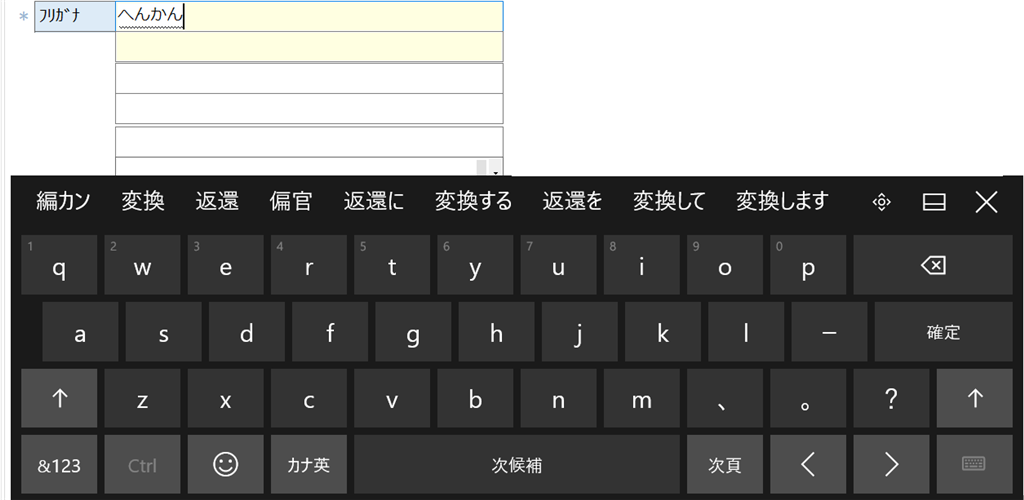Tap the f key
This screenshot has width=1024, height=500.
click(330, 332)
